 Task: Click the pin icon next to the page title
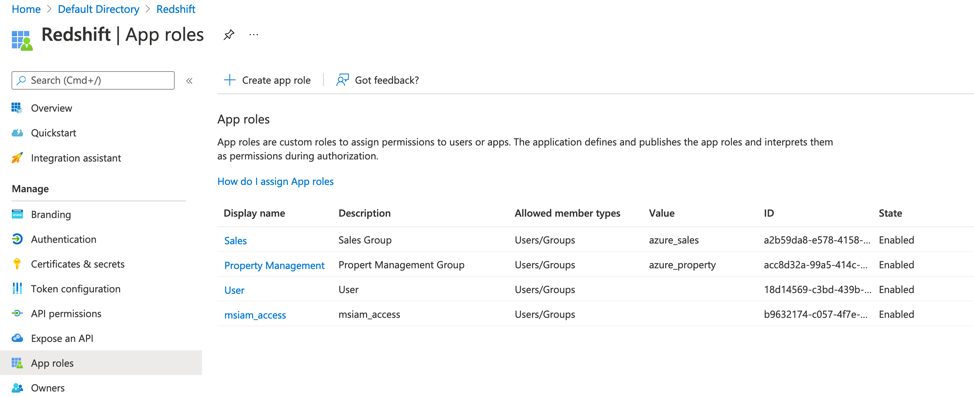(x=229, y=35)
